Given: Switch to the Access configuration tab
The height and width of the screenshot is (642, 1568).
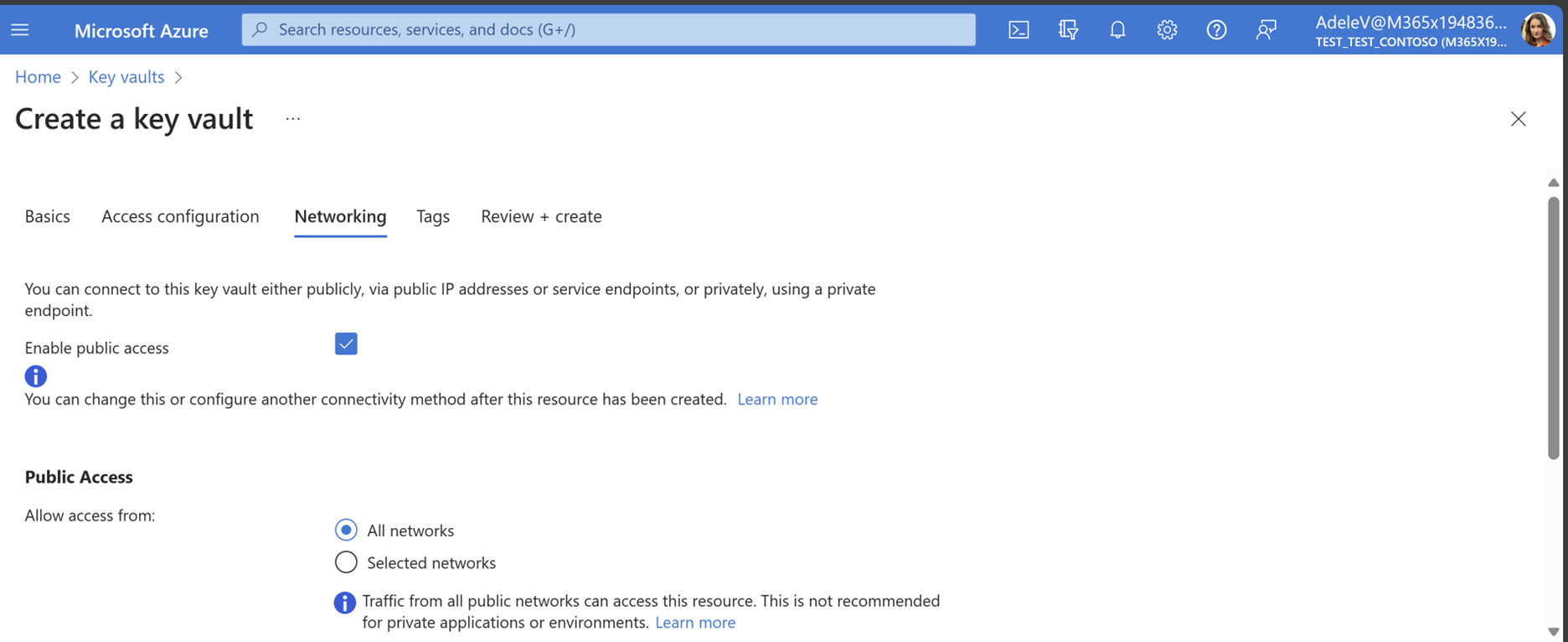Looking at the screenshot, I should coord(180,216).
